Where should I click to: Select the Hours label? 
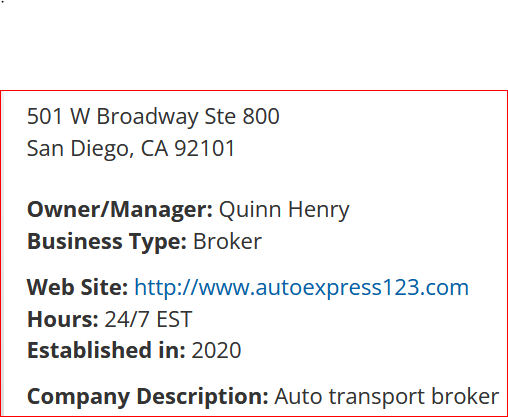point(63,319)
